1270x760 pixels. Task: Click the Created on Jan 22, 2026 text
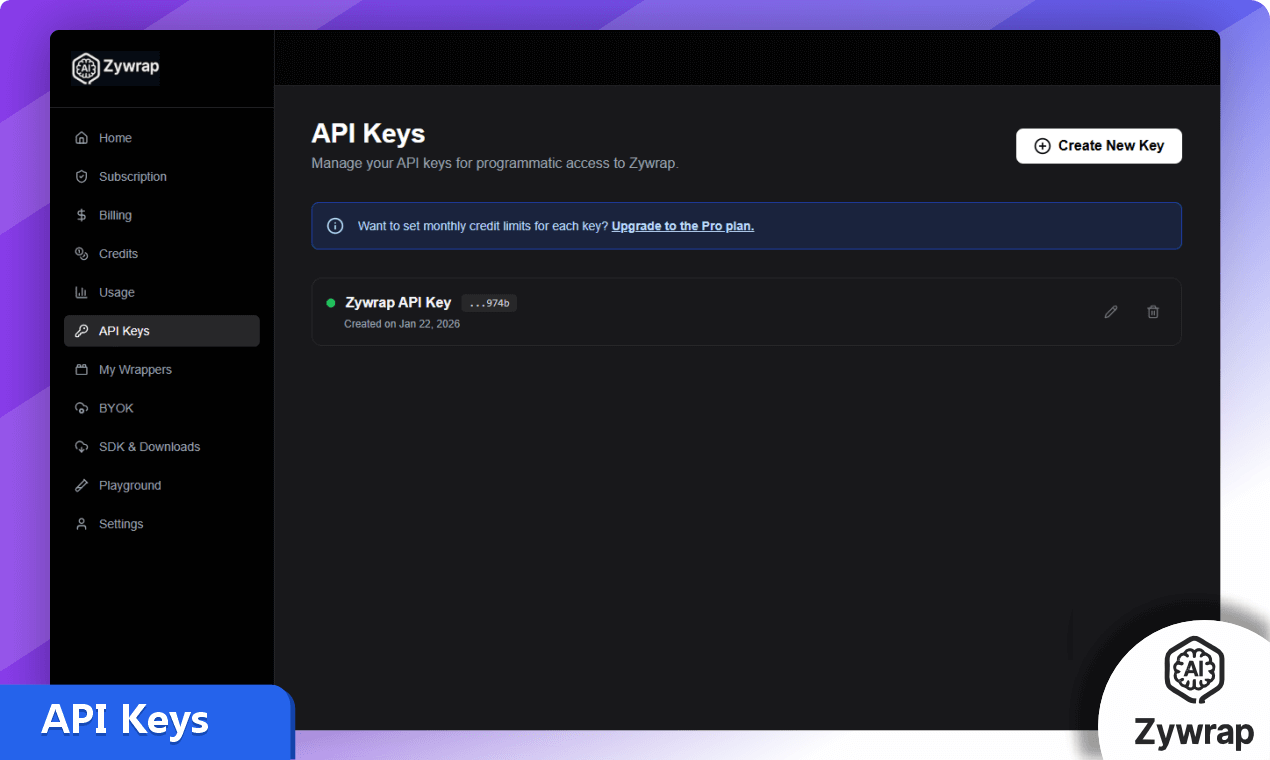(402, 324)
